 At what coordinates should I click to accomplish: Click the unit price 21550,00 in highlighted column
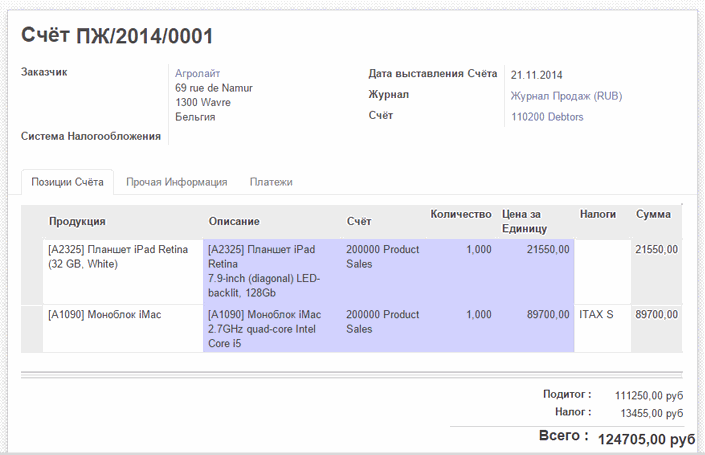[548, 250]
